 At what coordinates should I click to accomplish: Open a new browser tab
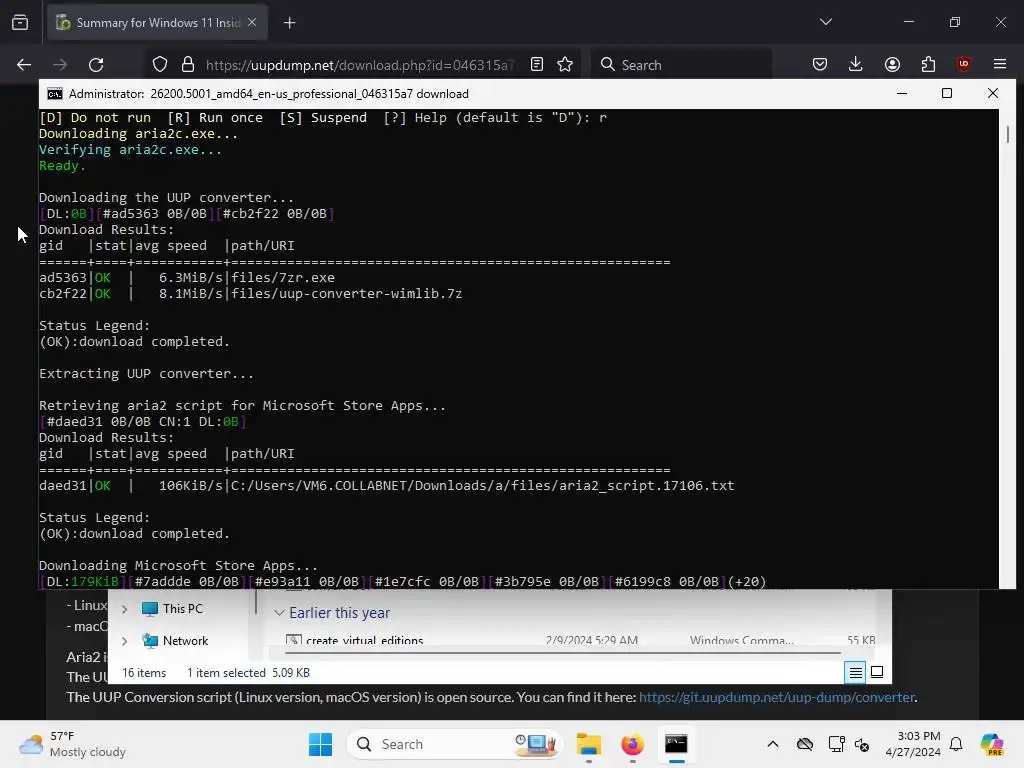click(x=289, y=23)
